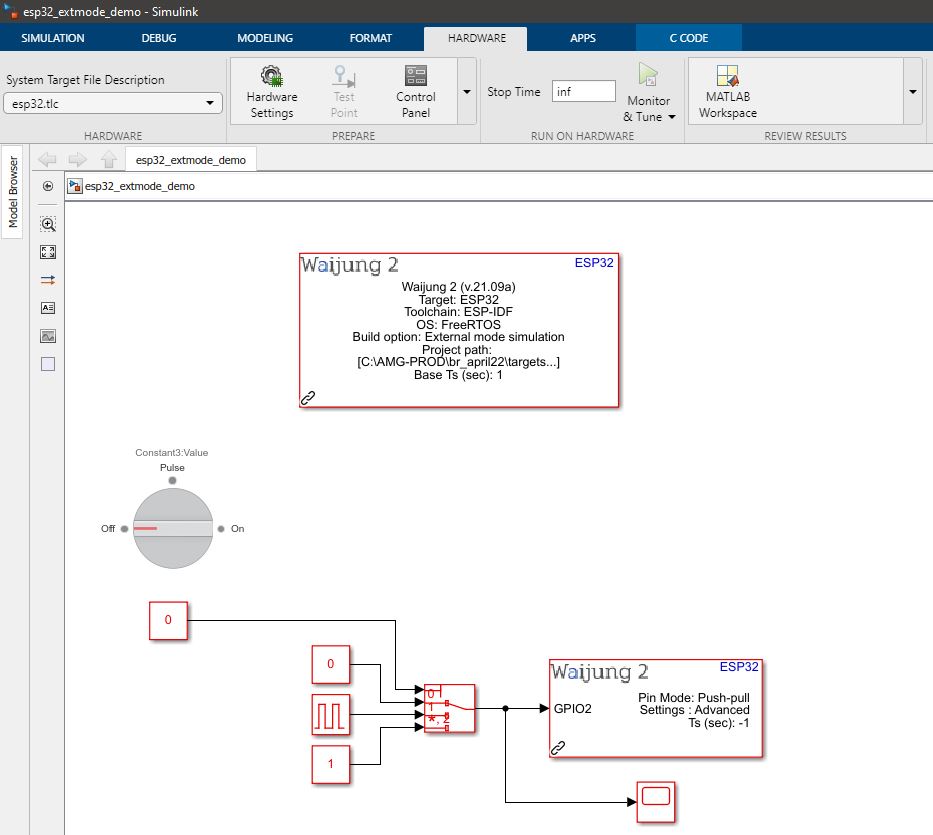The image size is (933, 835).
Task: Select Constant 0 block above Pulse Generator
Action: (x=331, y=664)
